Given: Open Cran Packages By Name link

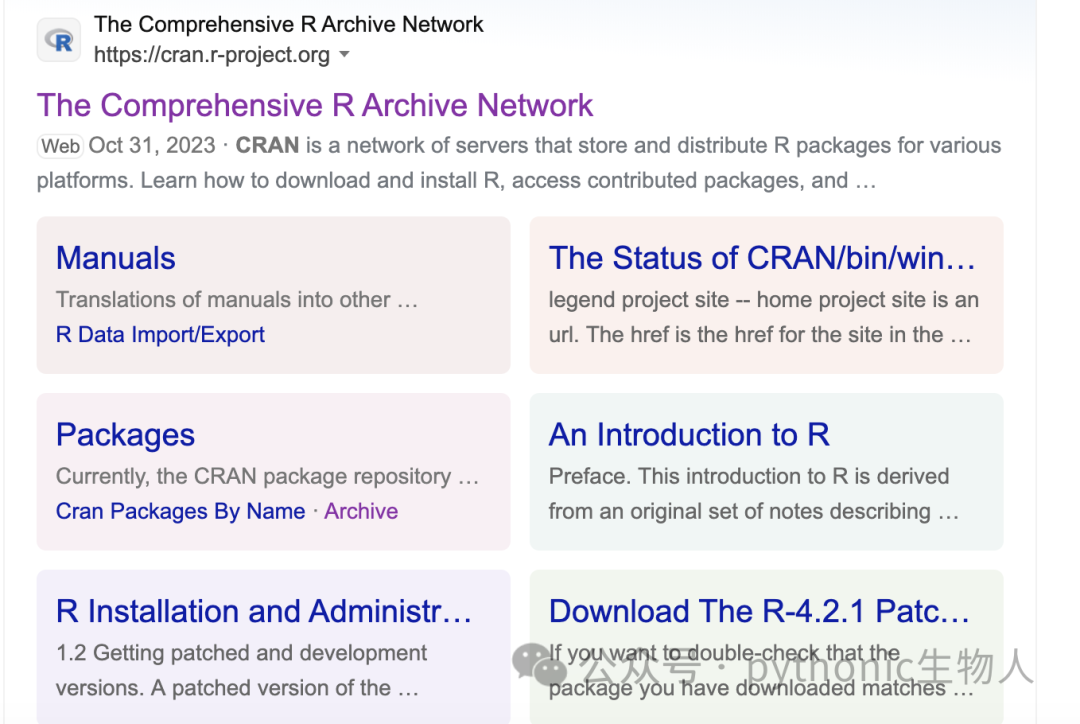Looking at the screenshot, I should click(x=180, y=511).
